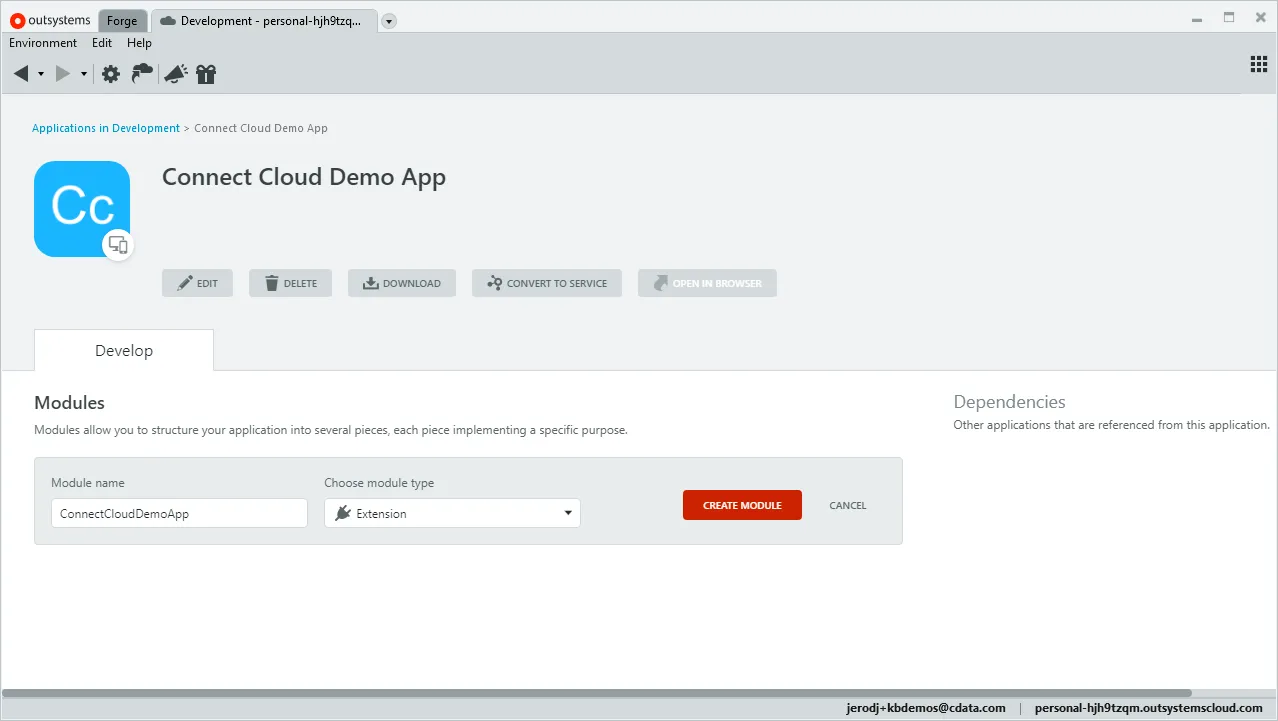Open the Applications in Development breadcrumb link
Image resolution: width=1278 pixels, height=721 pixels.
[105, 128]
